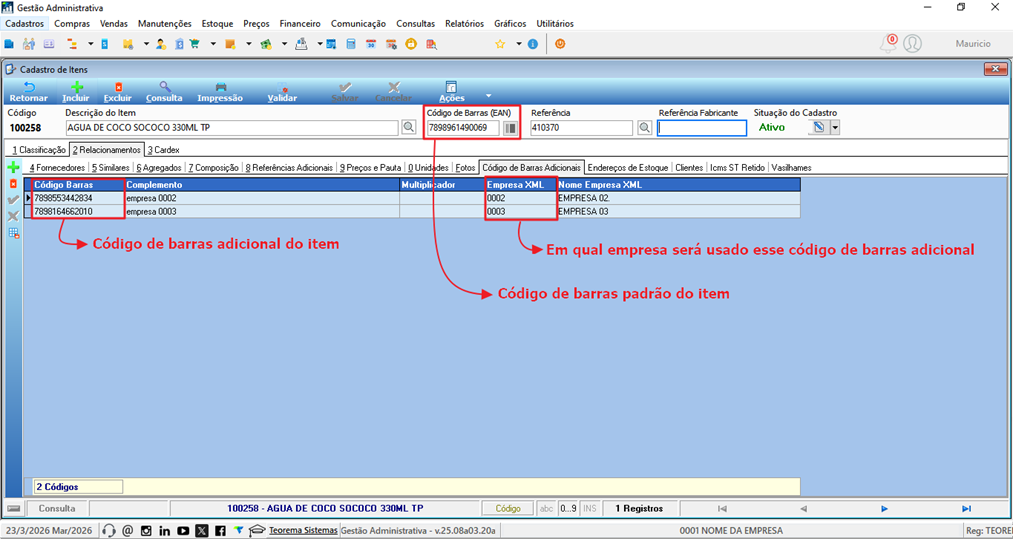Click the orange power icon
Viewport: 1013px width, 539px height.
point(560,44)
